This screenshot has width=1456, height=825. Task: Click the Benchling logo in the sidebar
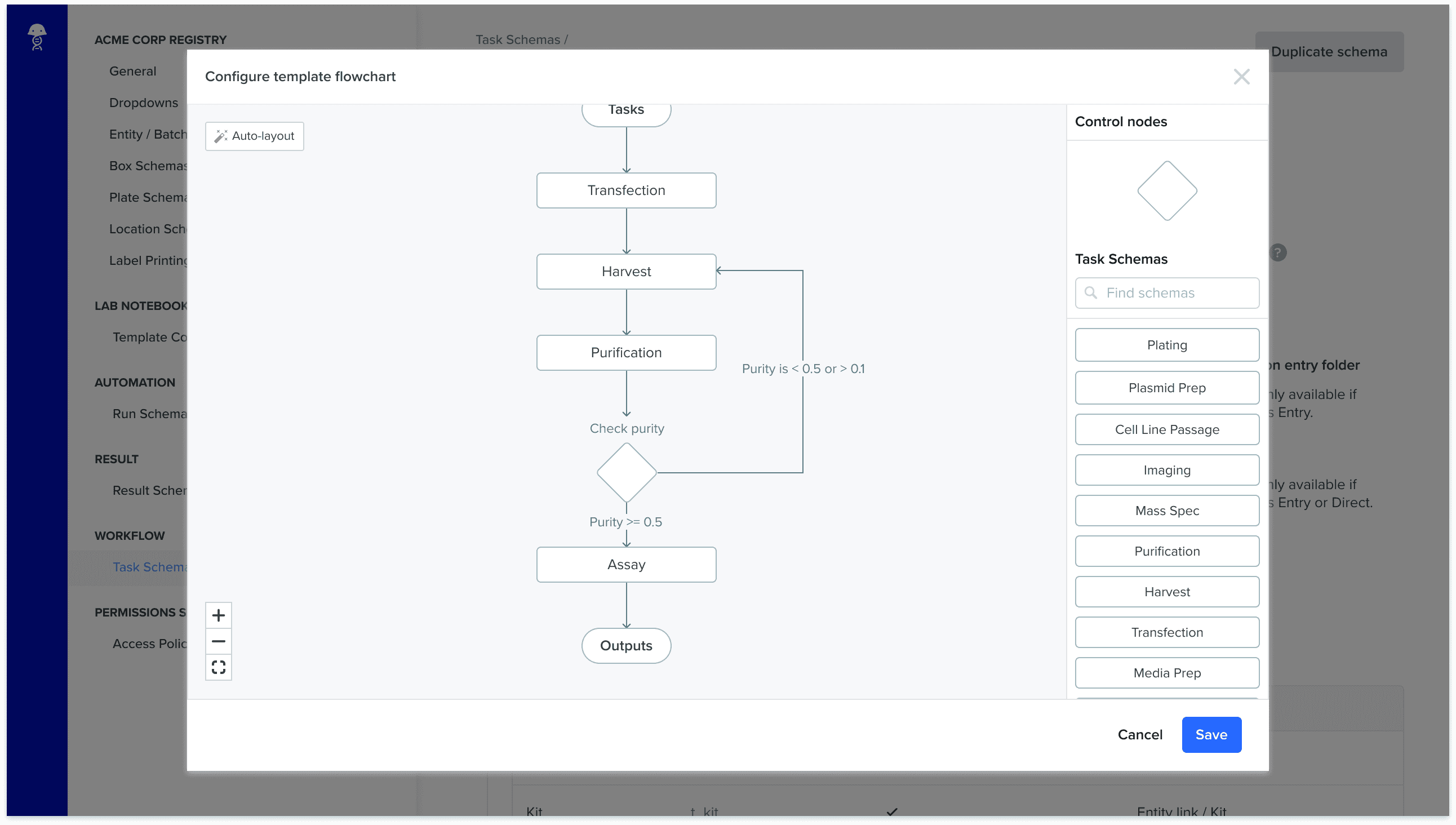point(37,37)
